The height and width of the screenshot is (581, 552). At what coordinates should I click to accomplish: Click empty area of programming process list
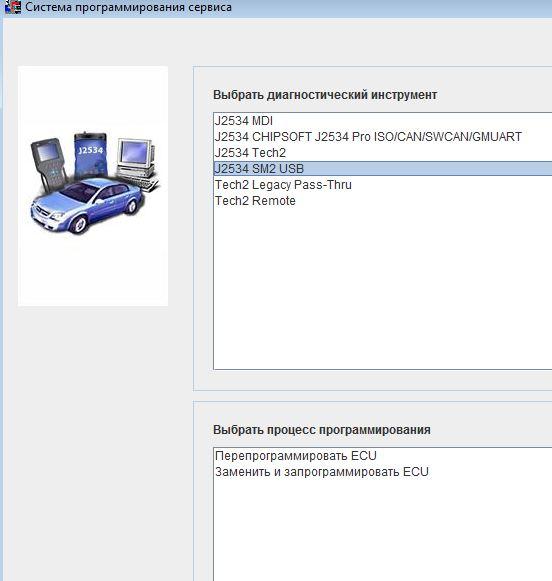[383, 530]
